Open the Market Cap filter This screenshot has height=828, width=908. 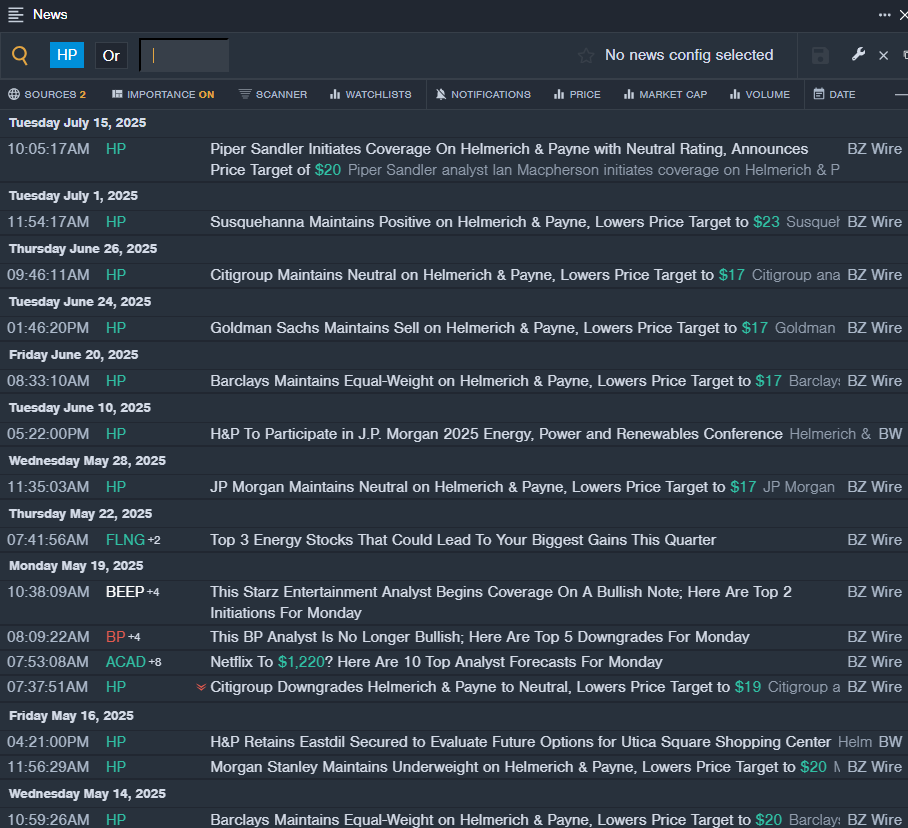click(x=665, y=94)
